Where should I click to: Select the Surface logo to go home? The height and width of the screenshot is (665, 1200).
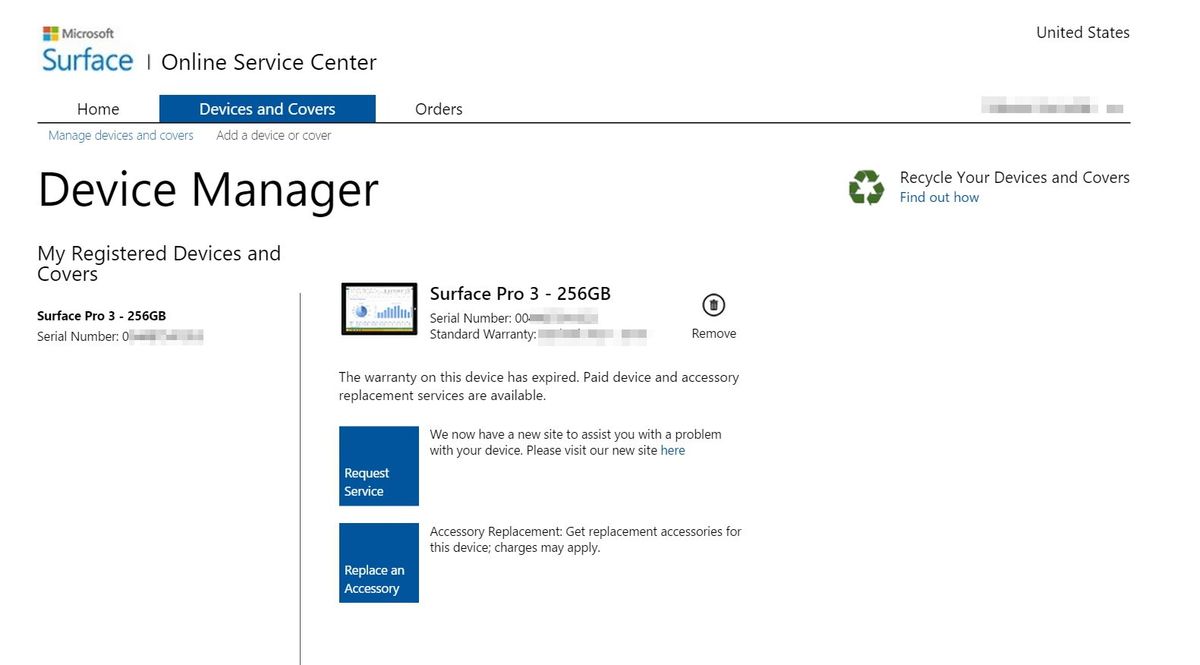(x=86, y=59)
